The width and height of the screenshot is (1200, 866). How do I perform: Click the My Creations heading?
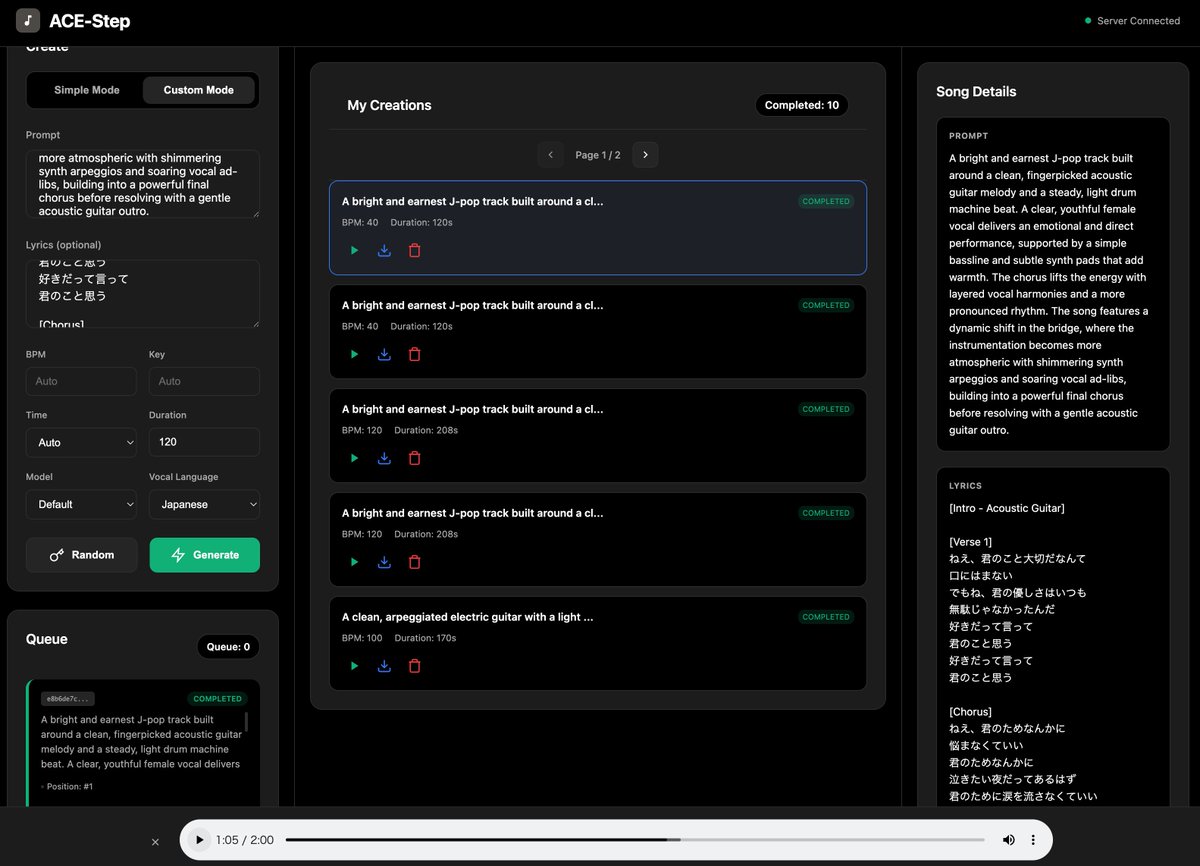point(389,105)
